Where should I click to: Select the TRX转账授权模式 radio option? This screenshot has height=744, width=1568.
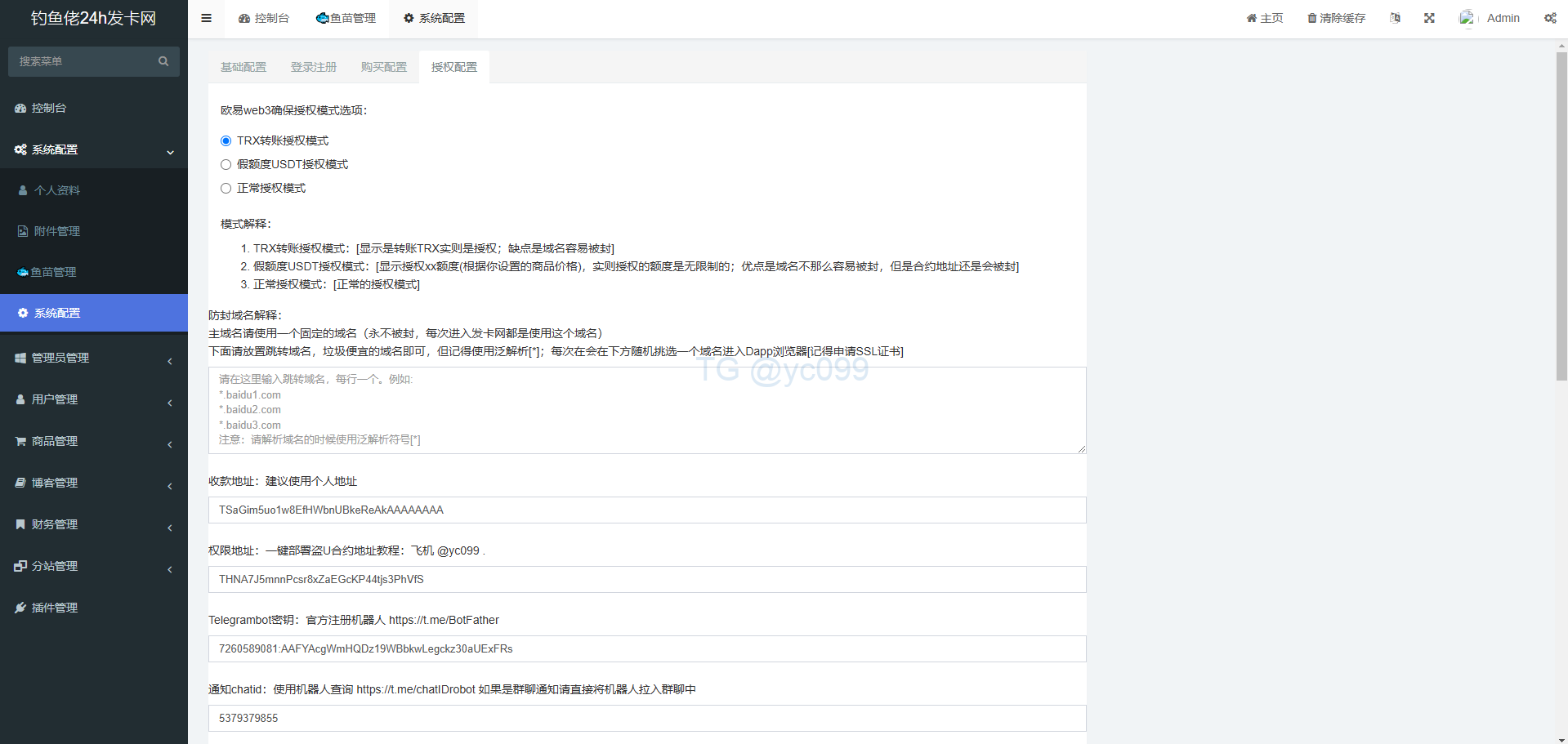(226, 141)
